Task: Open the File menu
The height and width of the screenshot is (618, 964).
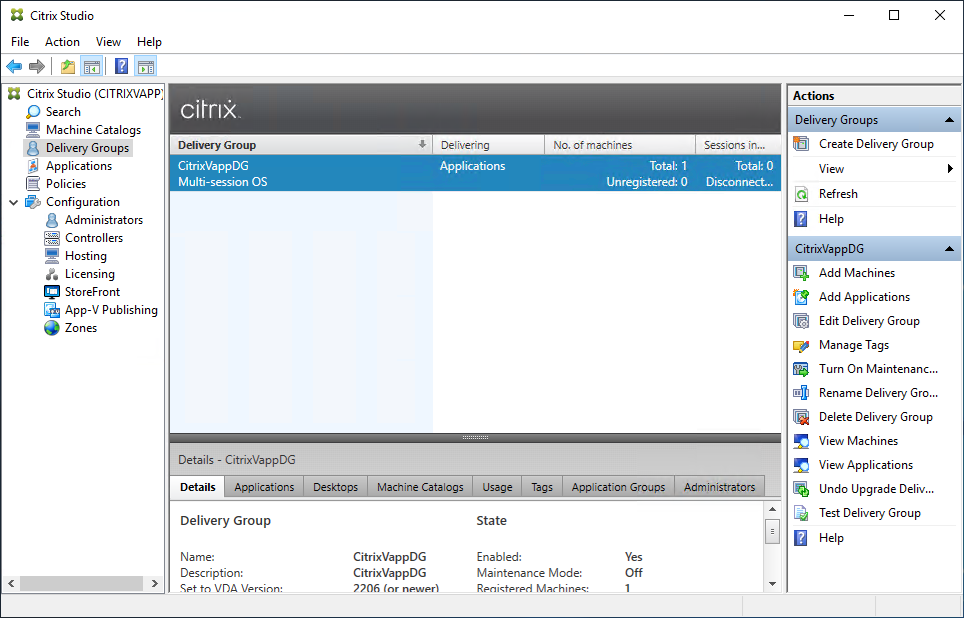Action: (x=20, y=42)
